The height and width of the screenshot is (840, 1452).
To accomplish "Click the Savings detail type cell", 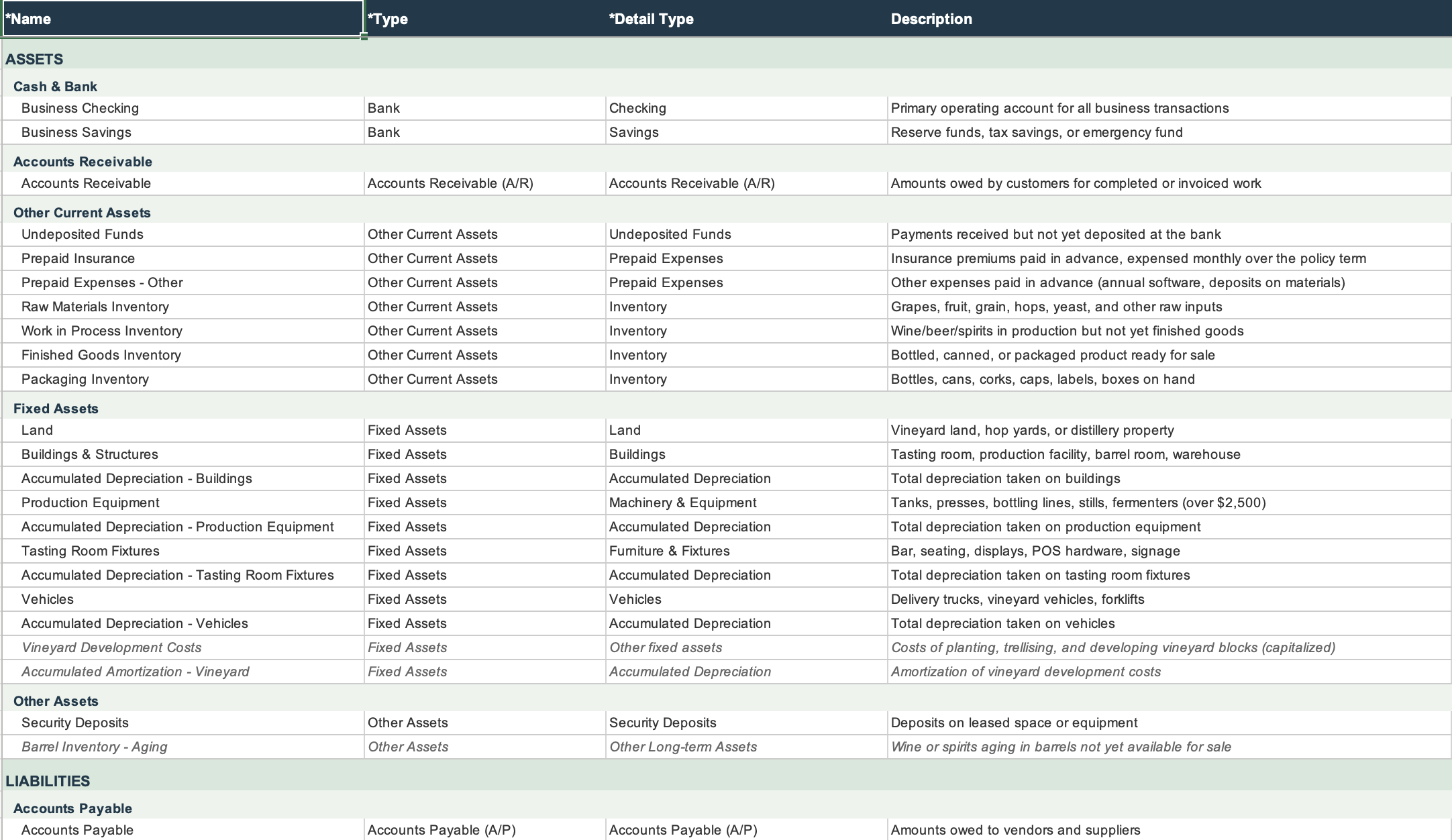I will pos(747,132).
